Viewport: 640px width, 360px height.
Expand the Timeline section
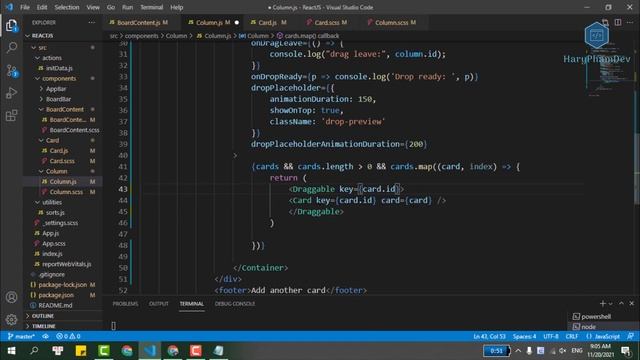pyautogui.click(x=43, y=326)
